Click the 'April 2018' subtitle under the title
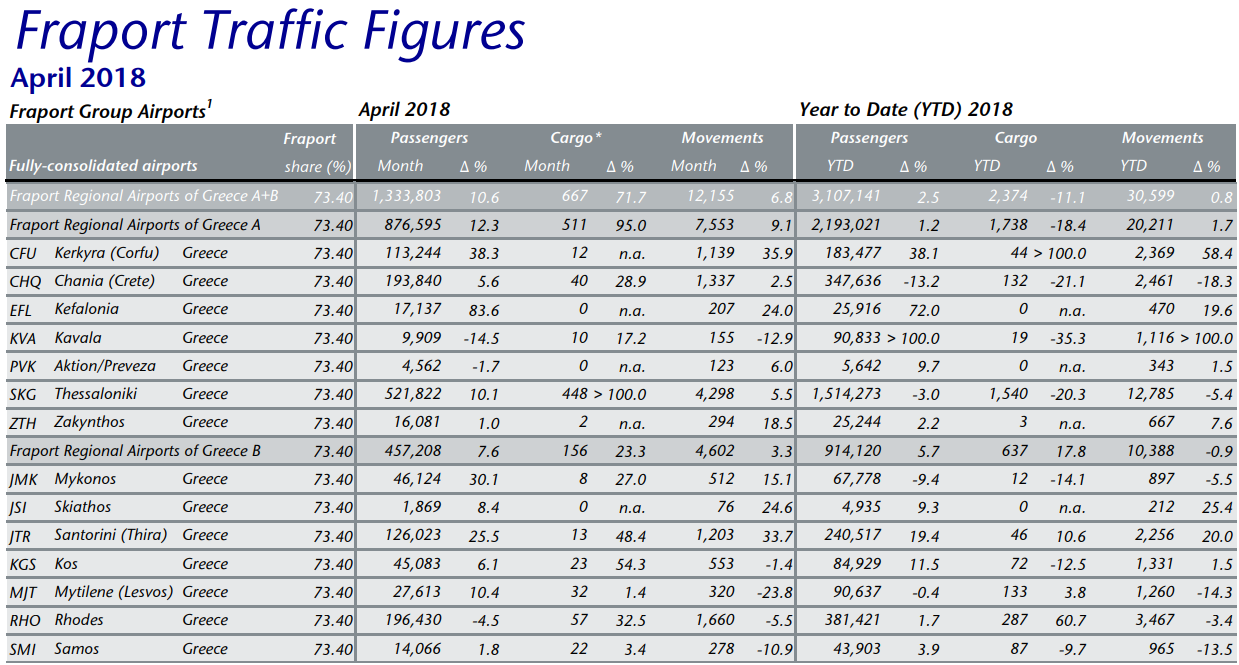 click(77, 77)
